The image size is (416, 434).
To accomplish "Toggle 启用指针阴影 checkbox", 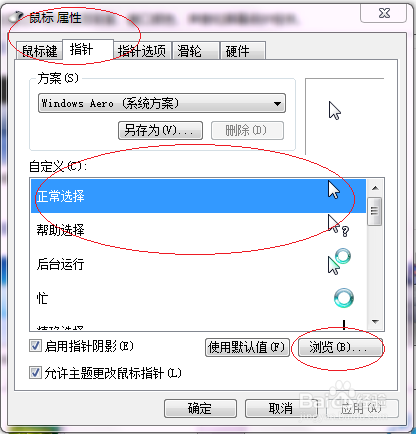I will point(35,346).
